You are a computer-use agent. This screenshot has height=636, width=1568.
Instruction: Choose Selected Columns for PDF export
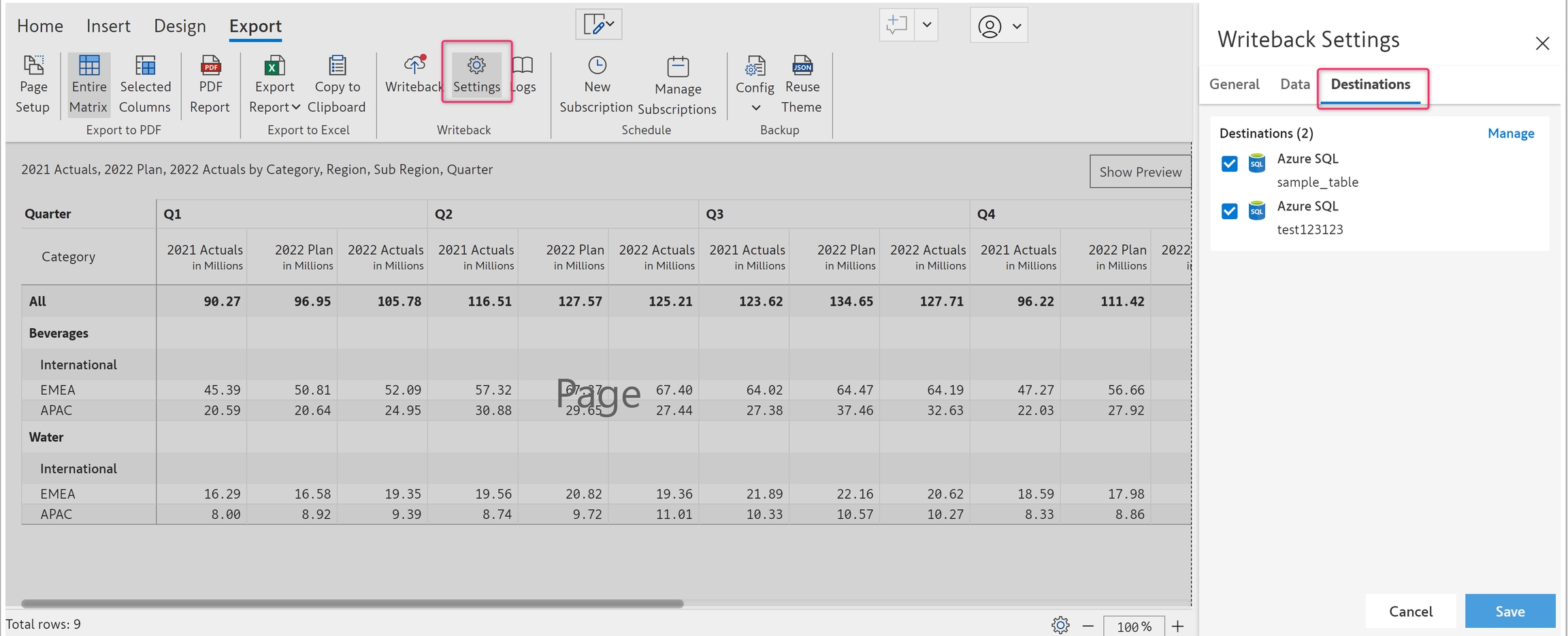pyautogui.click(x=145, y=84)
